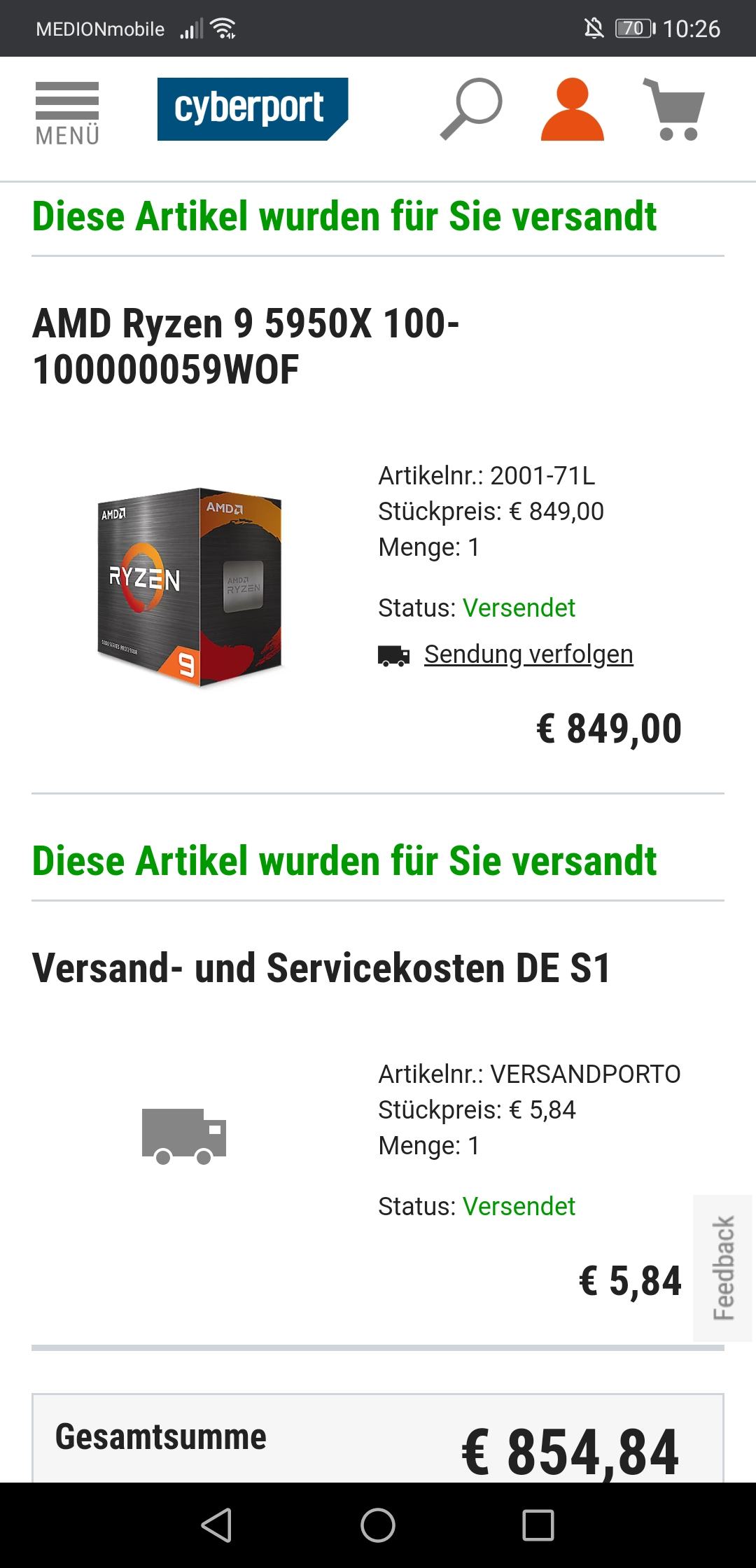The height and width of the screenshot is (1568, 756).
Task: Tap the Android back navigation button
Action: [217, 1525]
